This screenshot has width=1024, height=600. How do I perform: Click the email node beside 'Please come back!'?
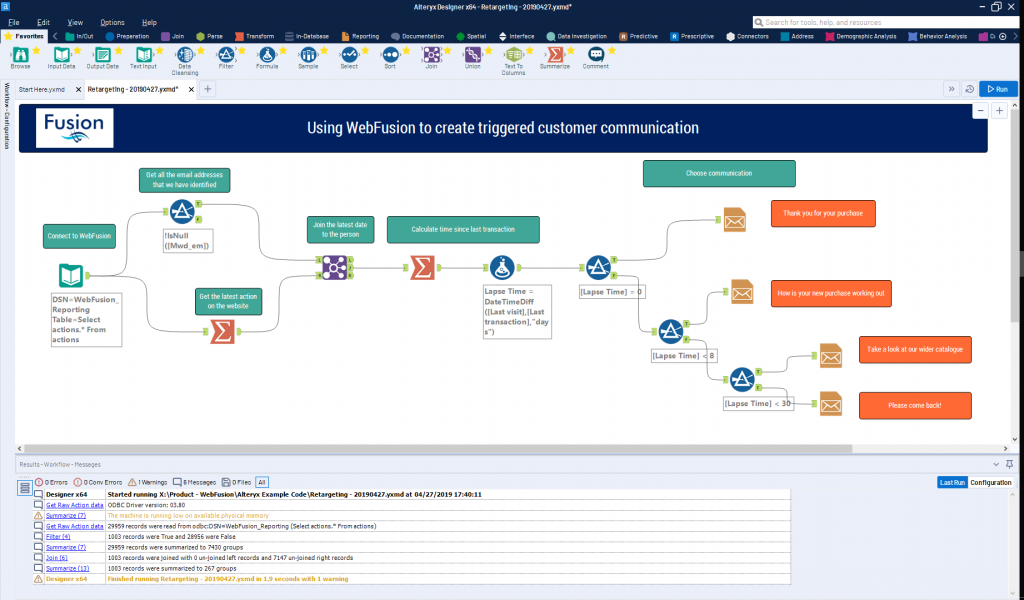831,404
